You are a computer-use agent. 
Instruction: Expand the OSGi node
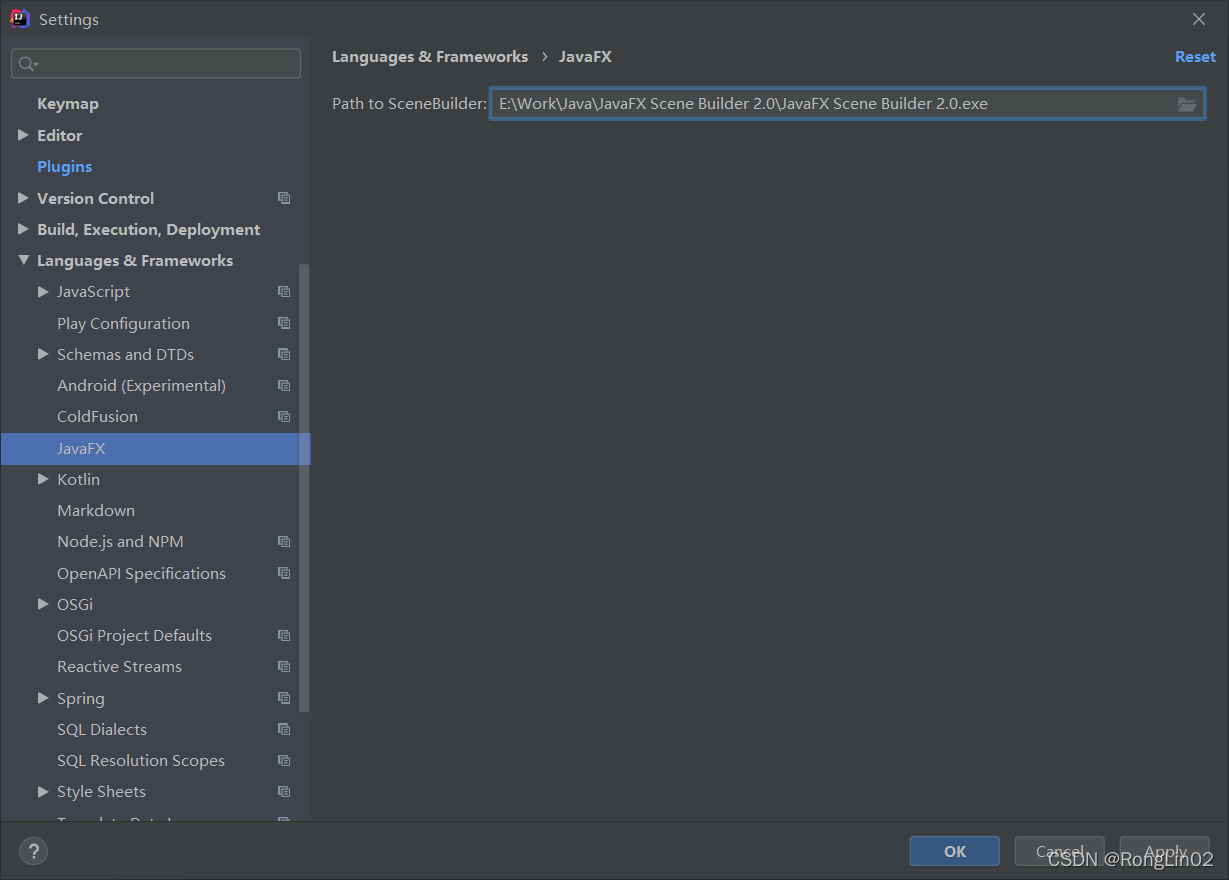coord(43,604)
